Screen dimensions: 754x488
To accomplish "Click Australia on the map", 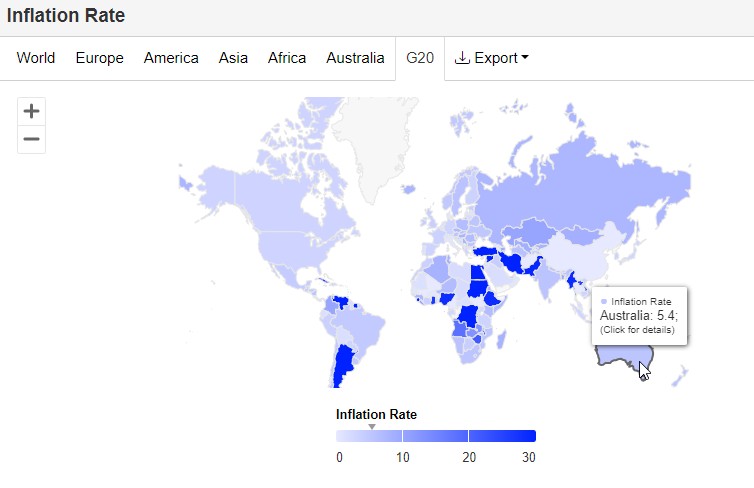I will click(x=618, y=356).
